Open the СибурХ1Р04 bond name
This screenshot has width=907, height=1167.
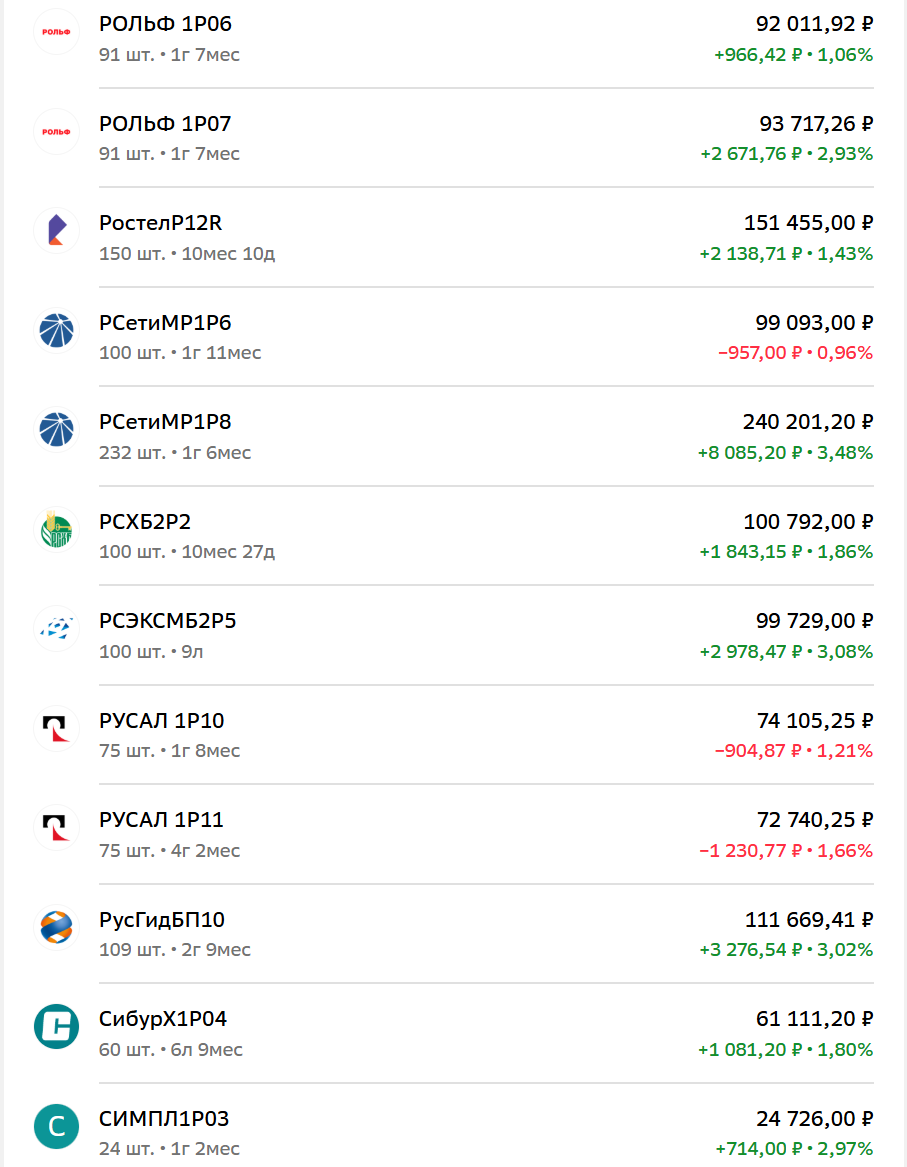[163, 1019]
